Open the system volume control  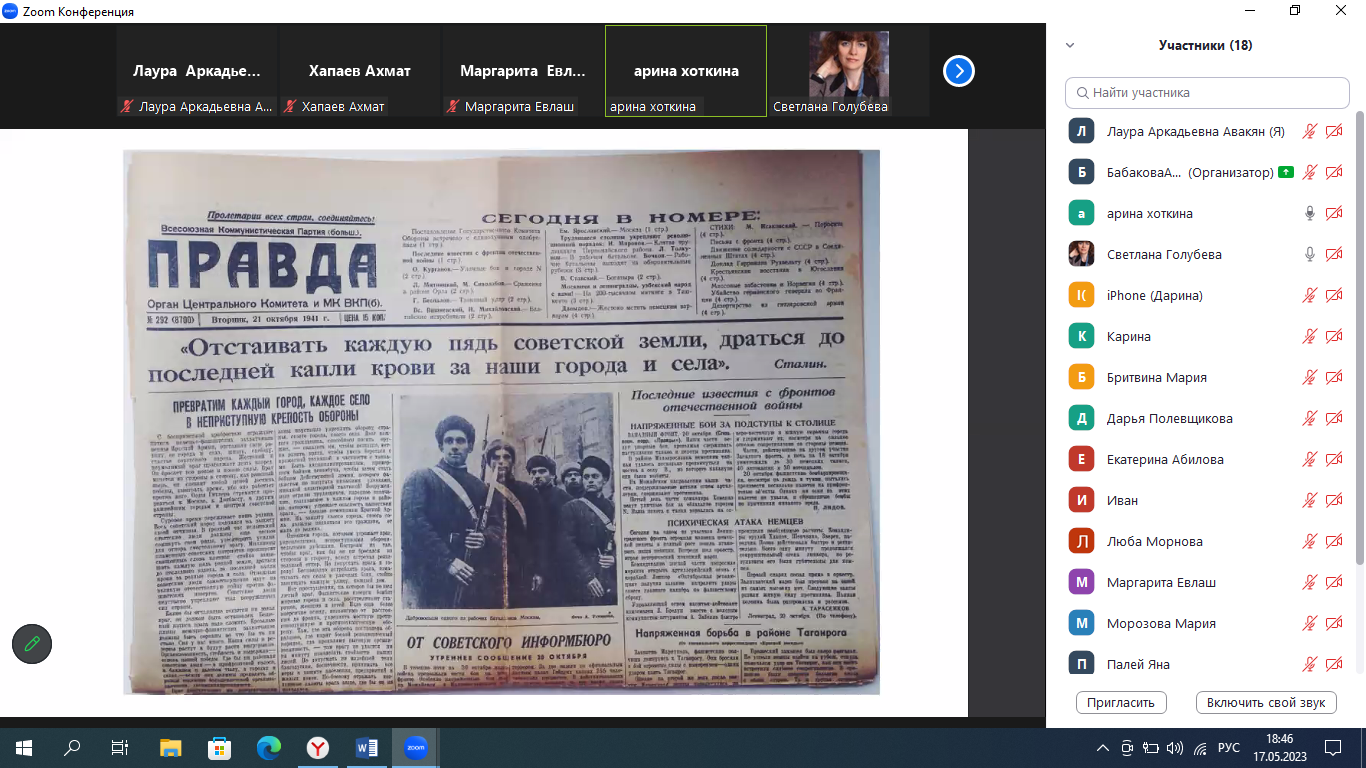[1175, 747]
